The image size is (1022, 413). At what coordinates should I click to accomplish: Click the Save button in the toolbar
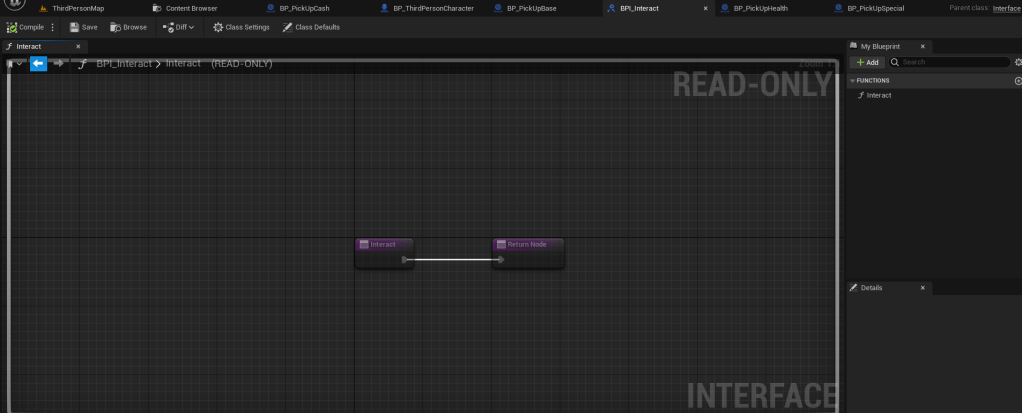click(x=83, y=27)
